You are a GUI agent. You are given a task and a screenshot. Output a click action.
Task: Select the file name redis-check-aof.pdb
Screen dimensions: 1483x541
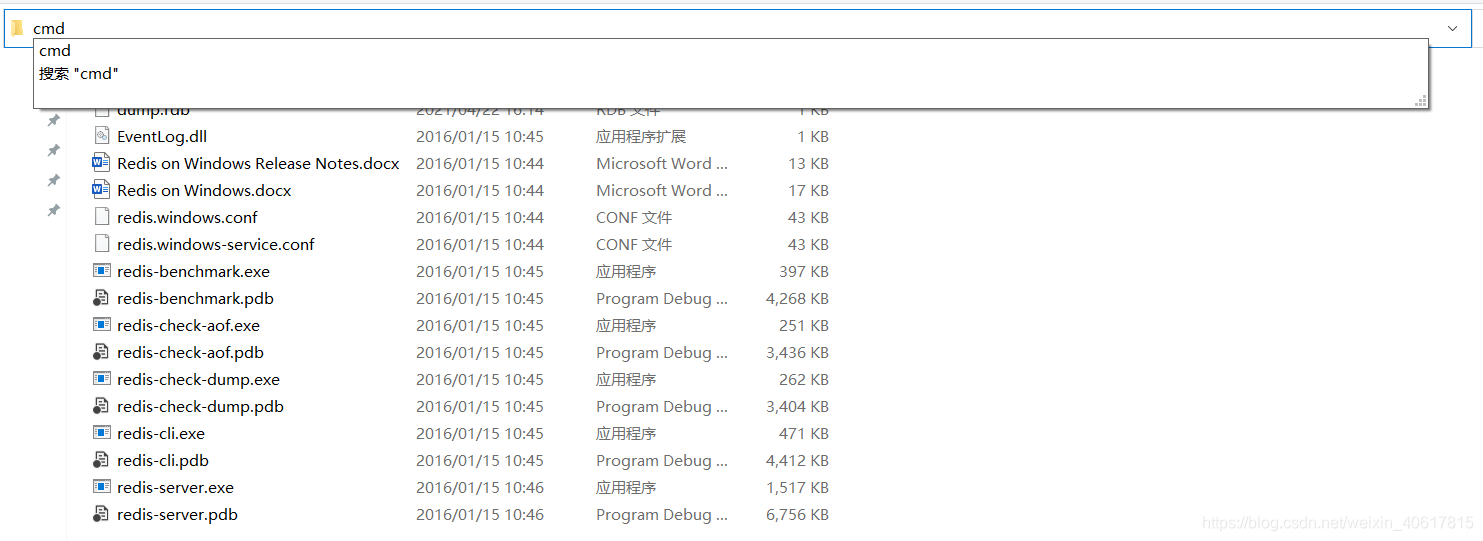click(x=190, y=352)
